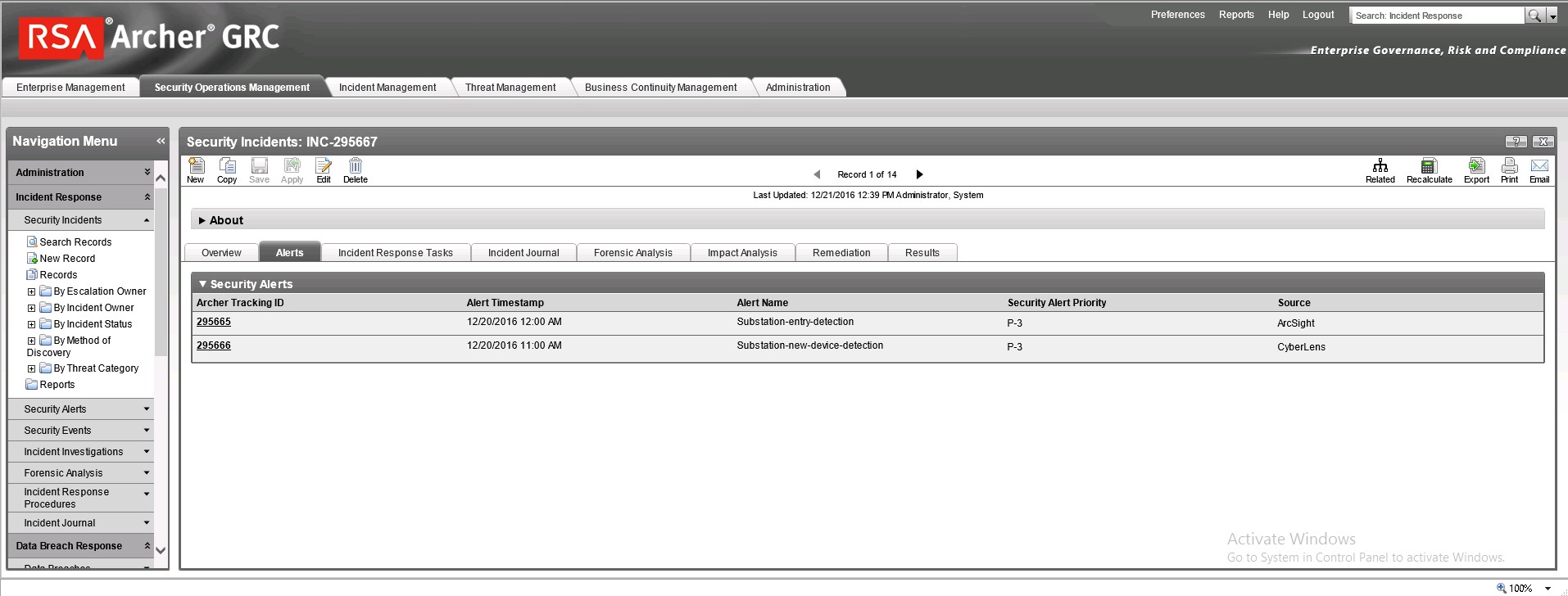Open alert tracking ID 295665
Screen dimensions: 1568x596
coord(214,322)
